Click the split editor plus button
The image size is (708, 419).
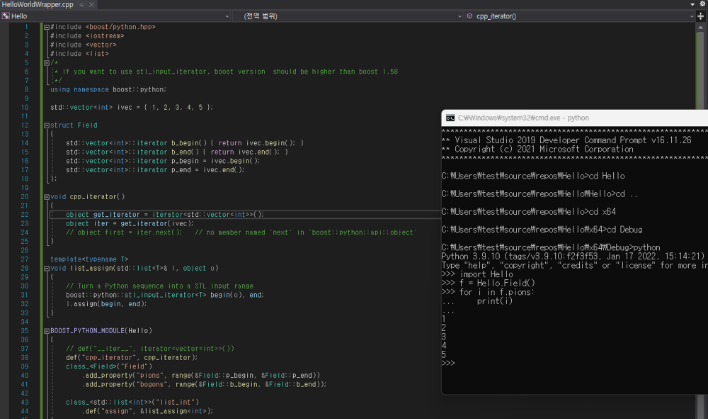pyautogui.click(x=701, y=16)
